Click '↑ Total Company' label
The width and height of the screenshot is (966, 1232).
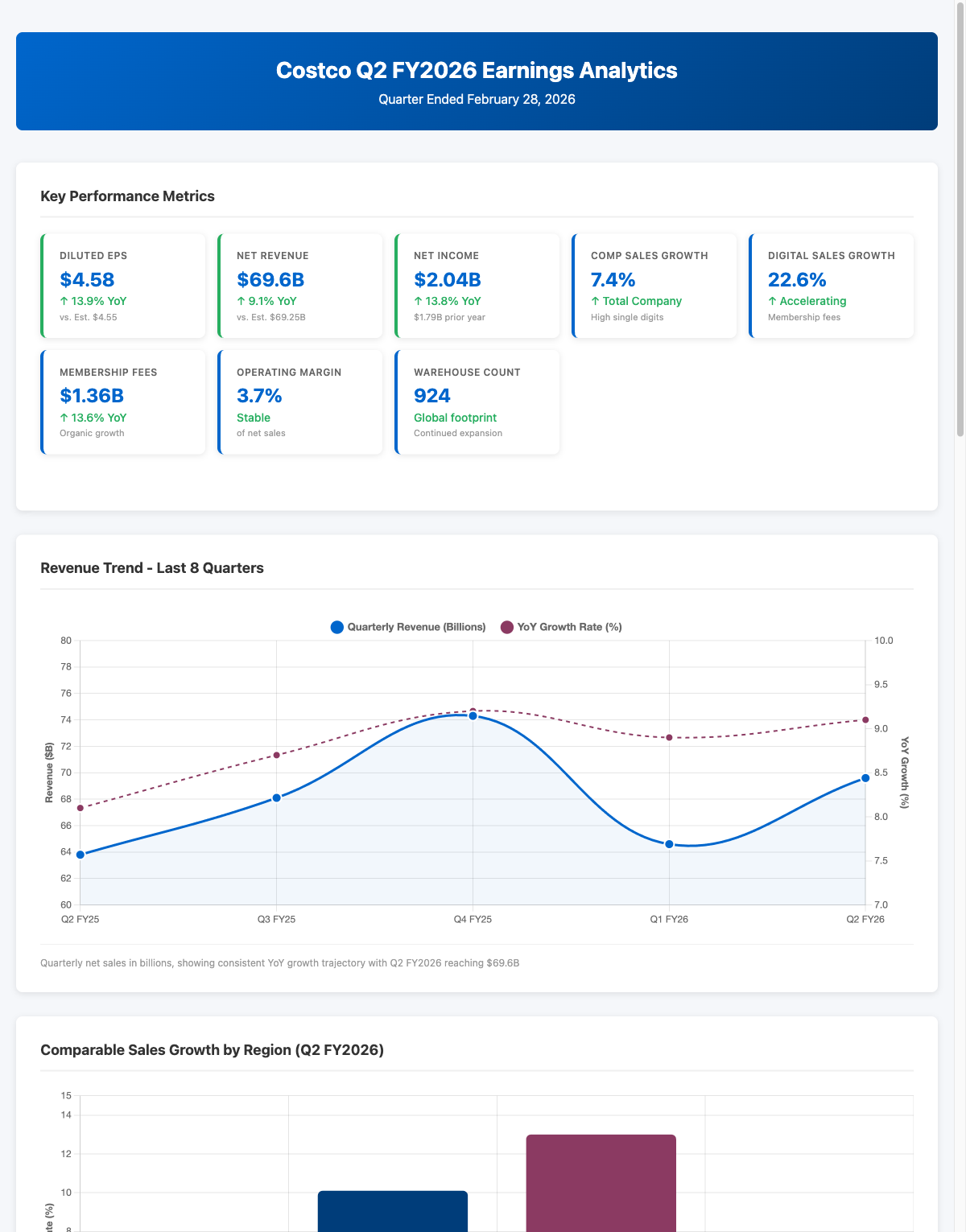pos(636,301)
